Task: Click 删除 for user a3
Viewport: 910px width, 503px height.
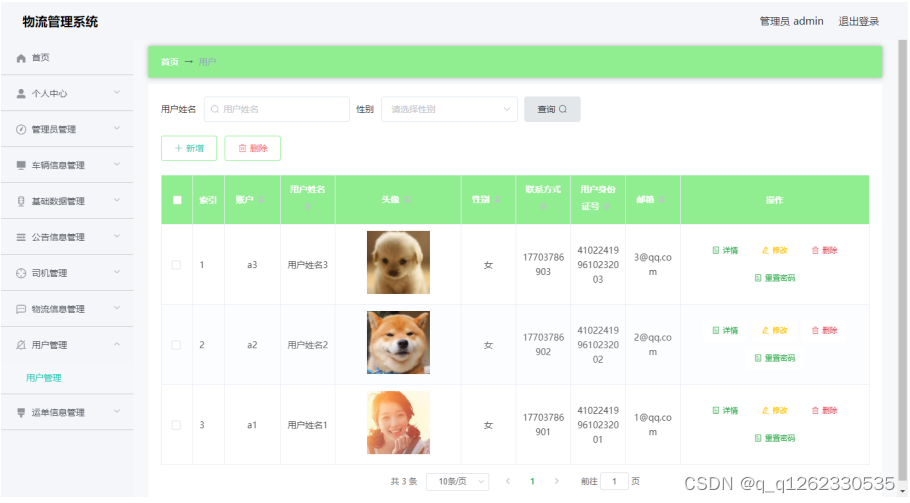Action: (825, 251)
